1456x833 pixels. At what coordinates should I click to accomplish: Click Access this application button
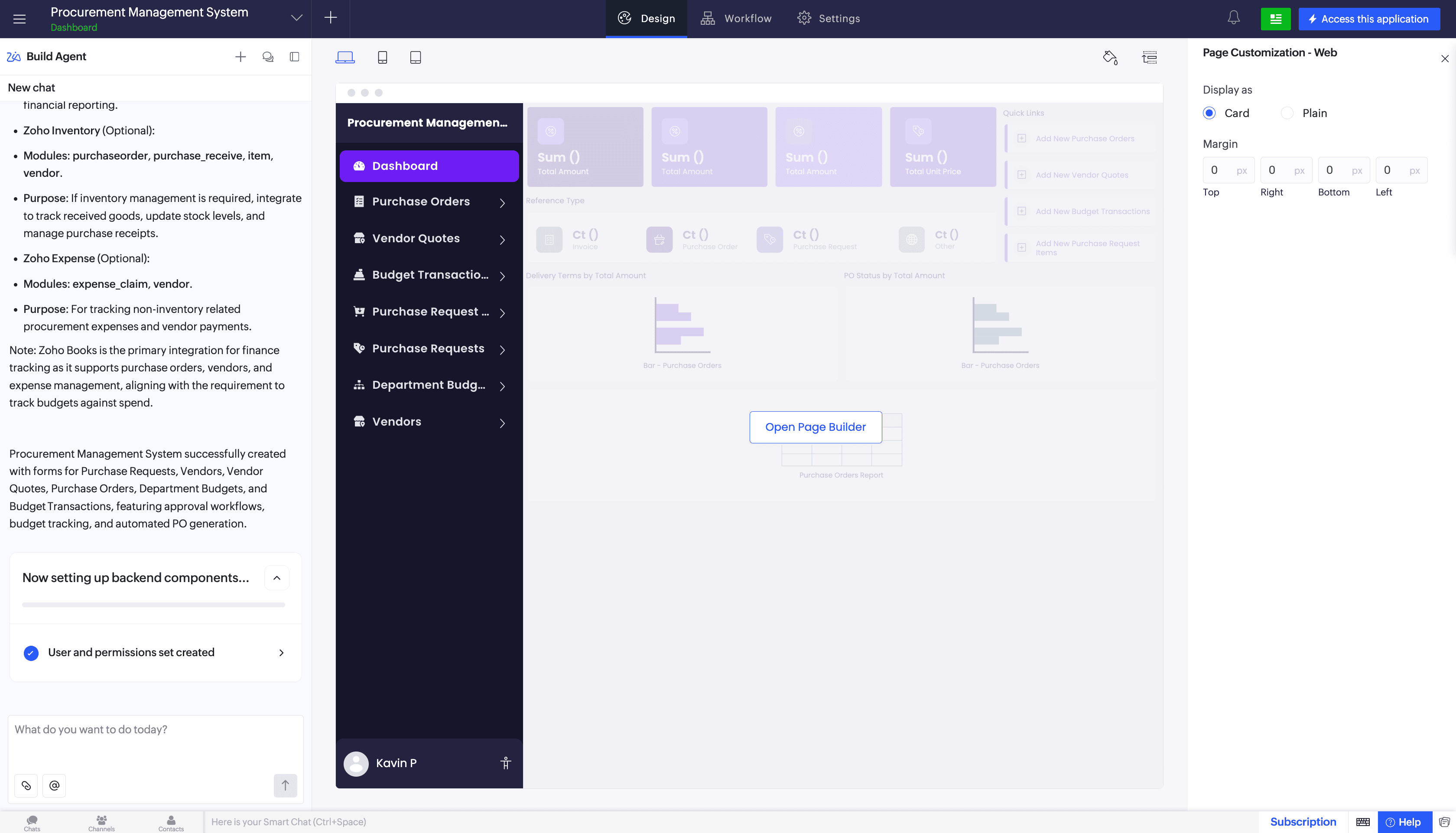point(1369,19)
